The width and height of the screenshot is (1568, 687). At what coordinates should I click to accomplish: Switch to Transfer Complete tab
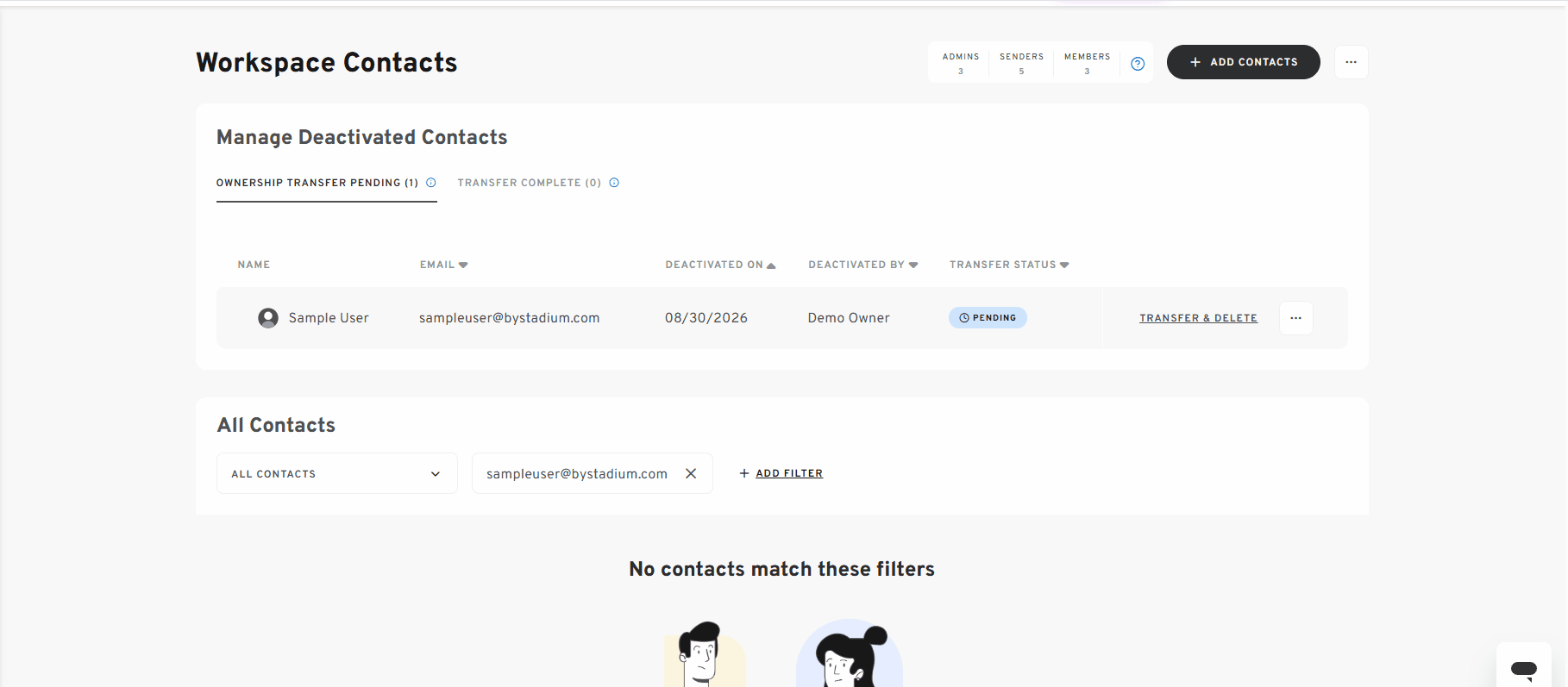click(530, 183)
